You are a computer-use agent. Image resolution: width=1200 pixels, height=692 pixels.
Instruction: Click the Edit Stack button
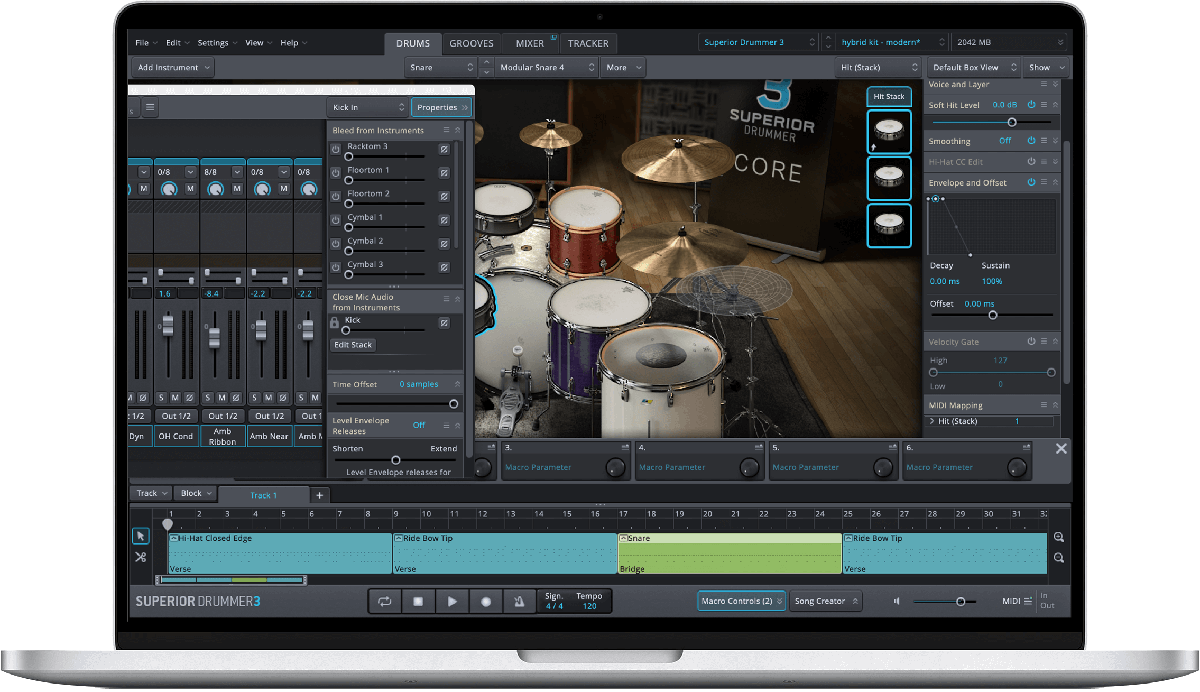coord(352,345)
